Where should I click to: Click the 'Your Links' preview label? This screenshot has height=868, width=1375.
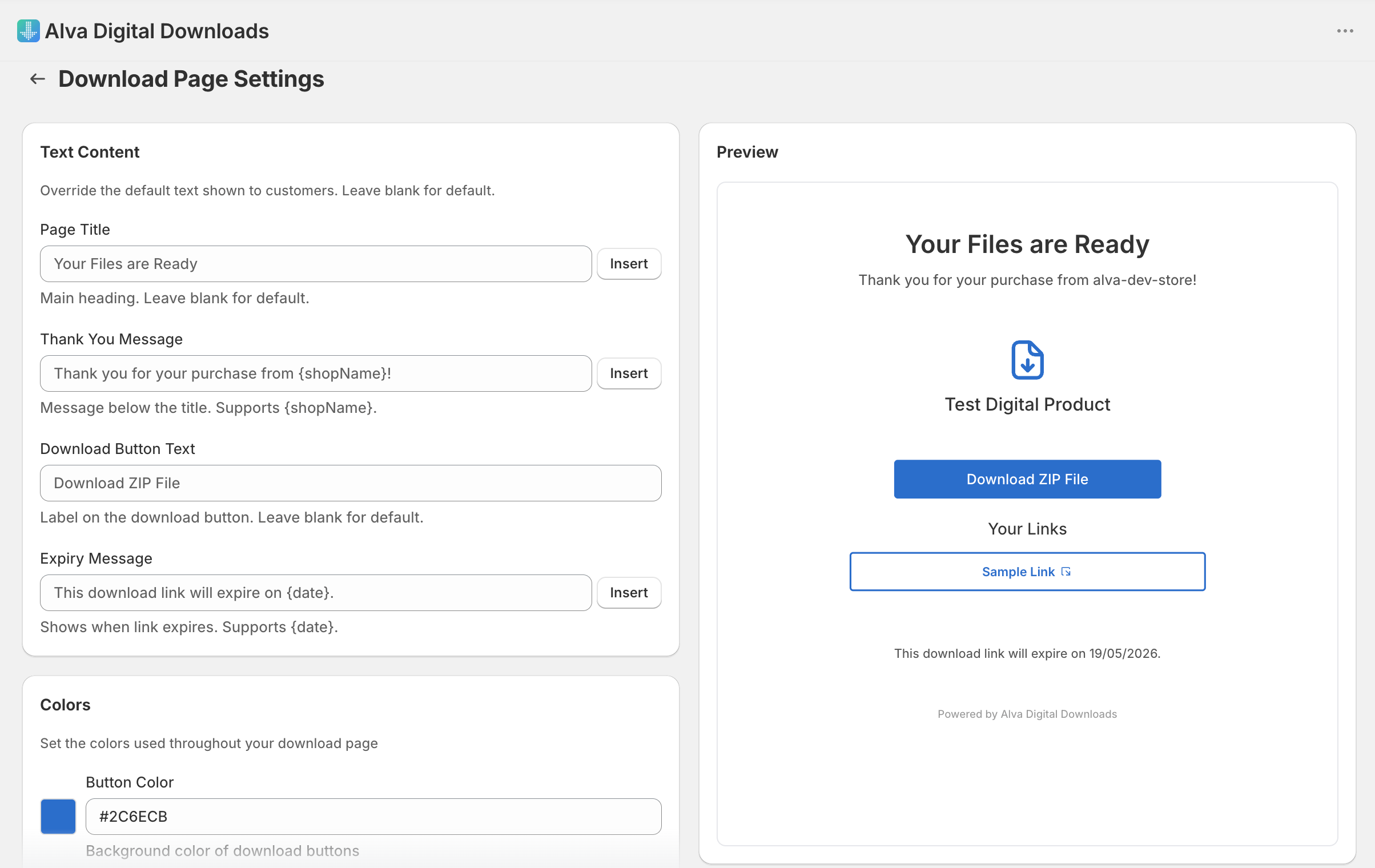(1027, 529)
